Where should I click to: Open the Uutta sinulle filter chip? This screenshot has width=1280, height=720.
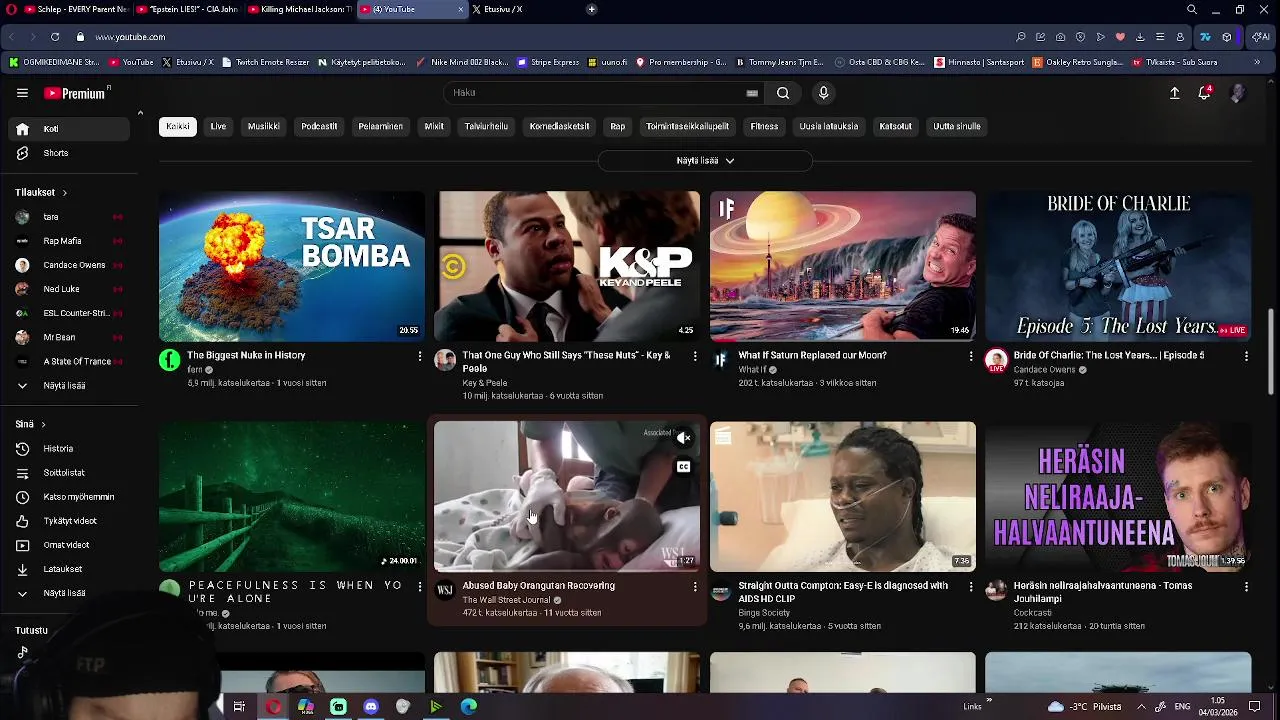pos(957,127)
